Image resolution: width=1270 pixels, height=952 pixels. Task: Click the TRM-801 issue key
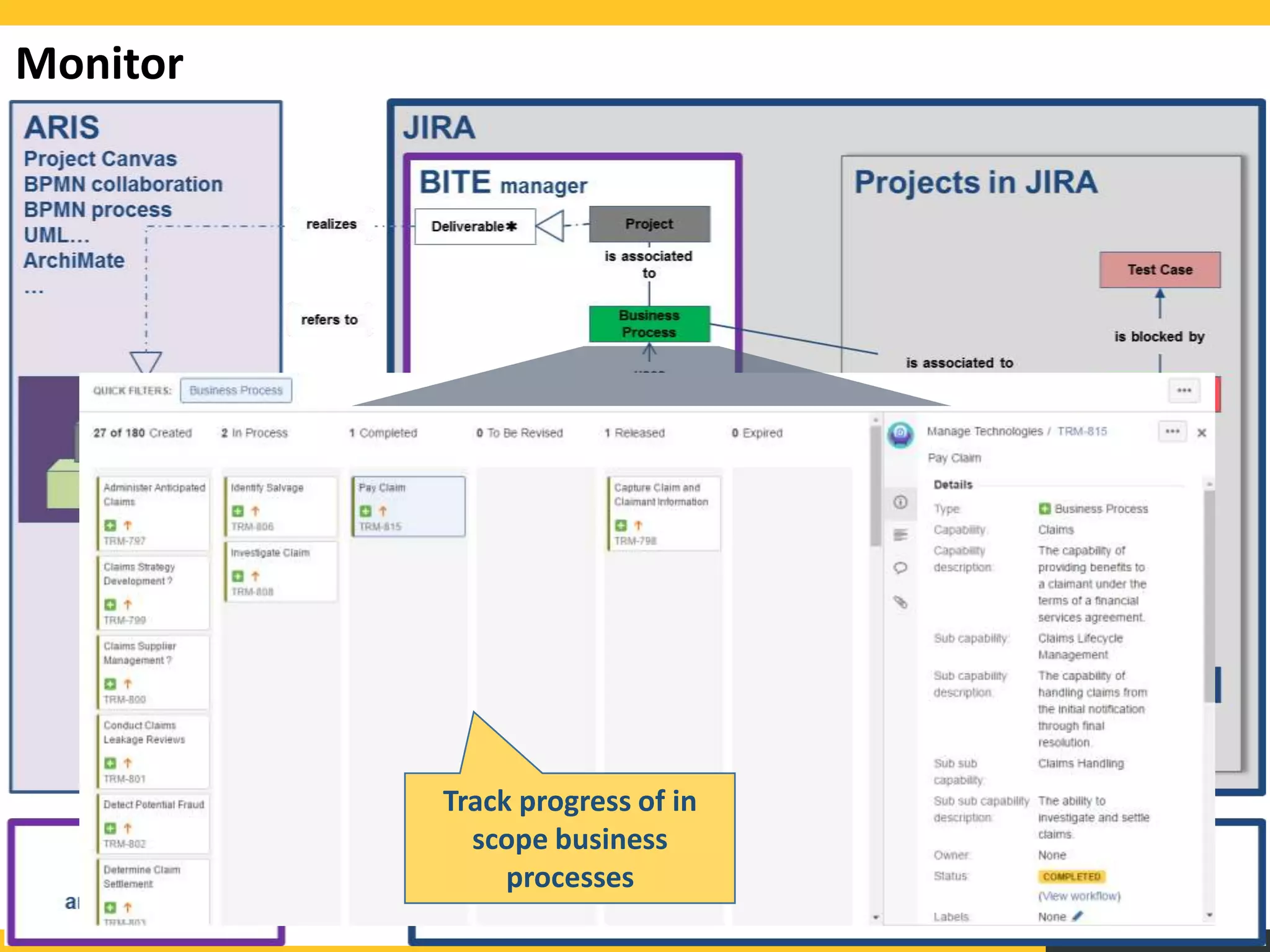tap(125, 779)
